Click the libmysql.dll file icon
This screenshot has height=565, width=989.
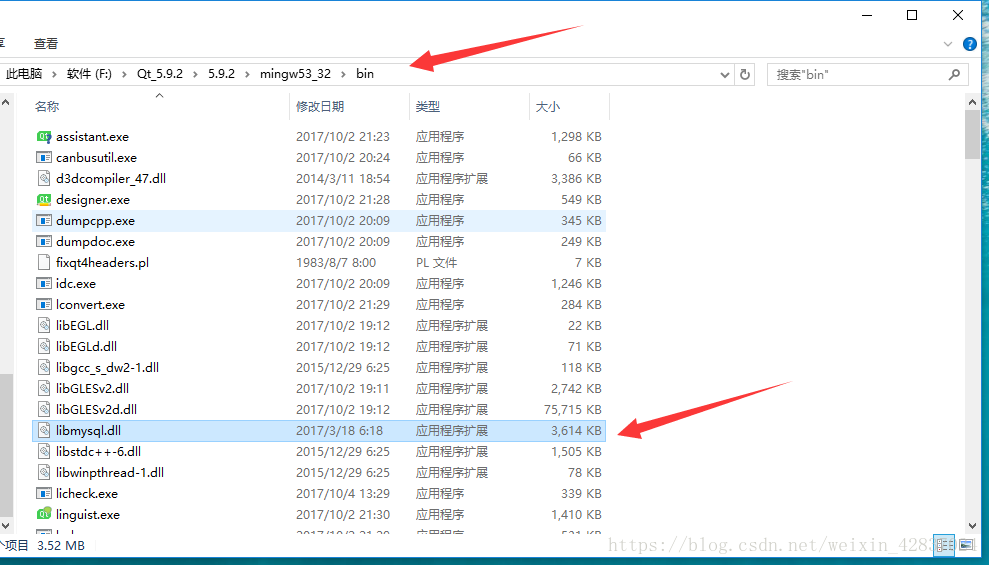tap(44, 431)
